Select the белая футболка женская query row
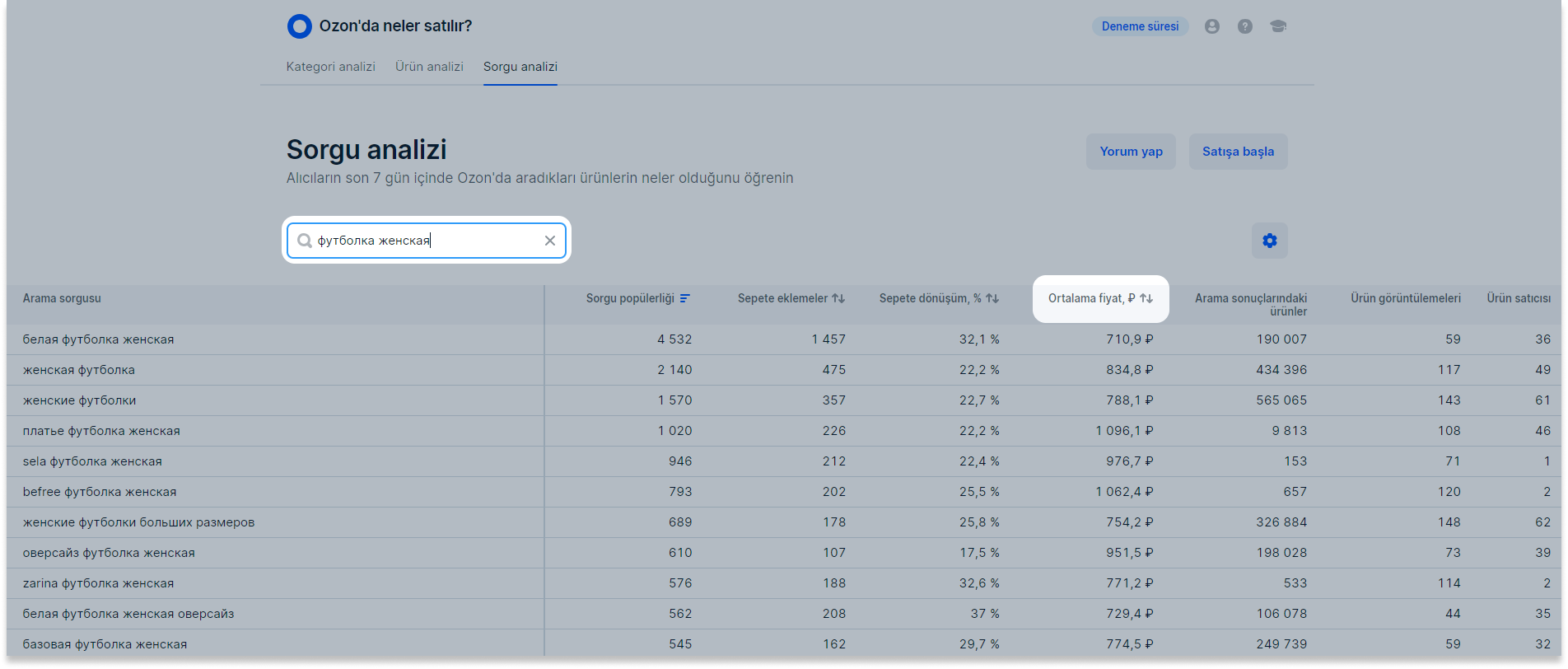This screenshot has width=1568, height=669. point(99,339)
